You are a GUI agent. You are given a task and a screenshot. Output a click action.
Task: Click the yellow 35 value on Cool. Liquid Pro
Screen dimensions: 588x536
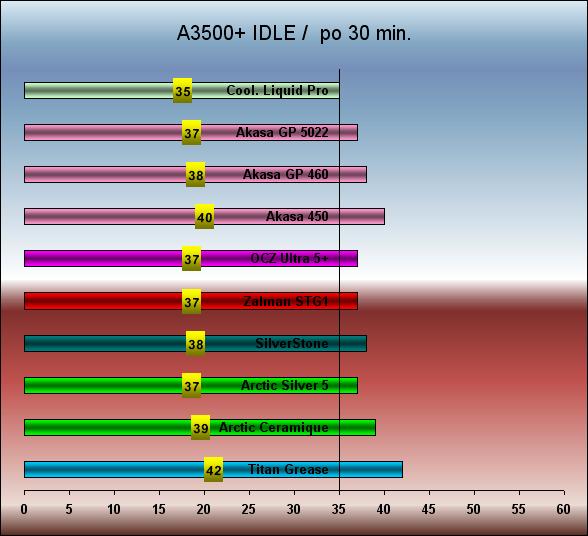[183, 90]
